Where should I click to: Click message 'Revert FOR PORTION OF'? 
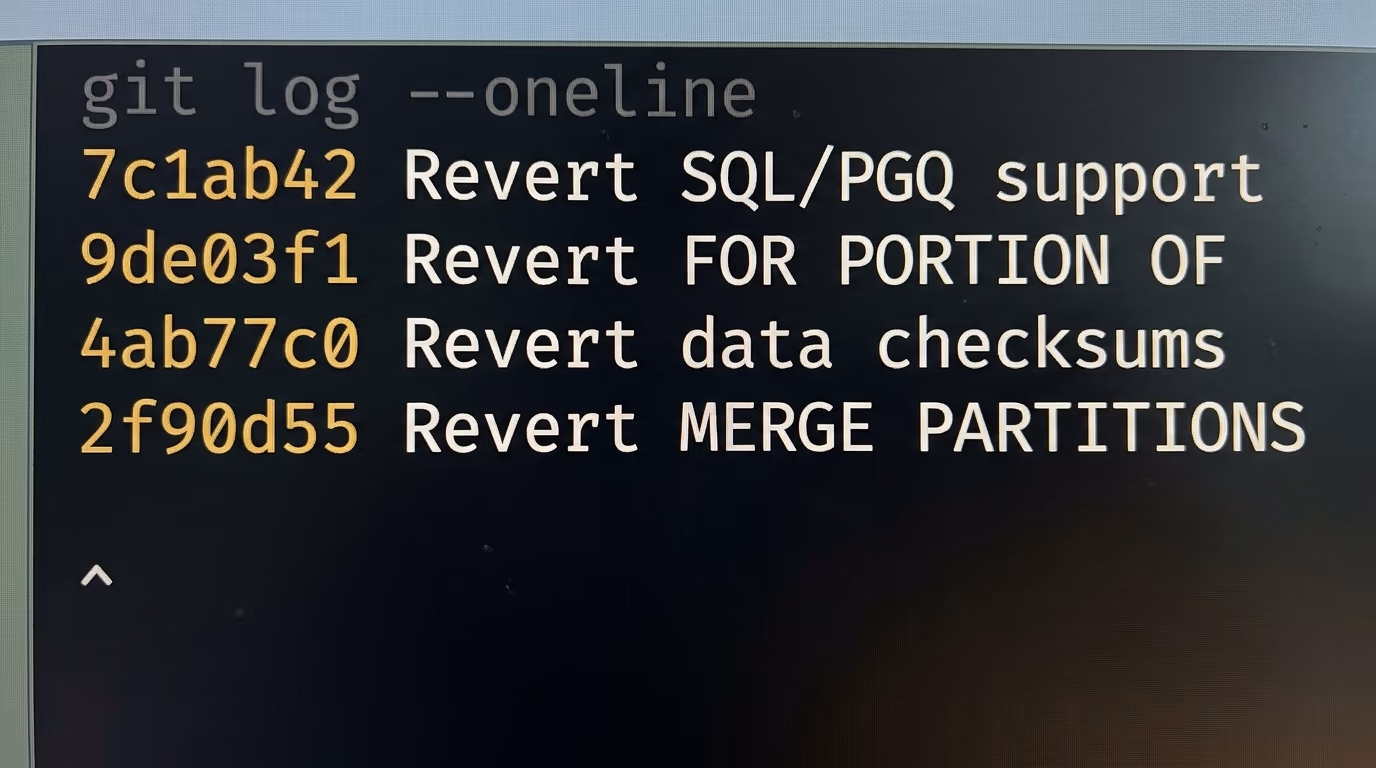(815, 260)
